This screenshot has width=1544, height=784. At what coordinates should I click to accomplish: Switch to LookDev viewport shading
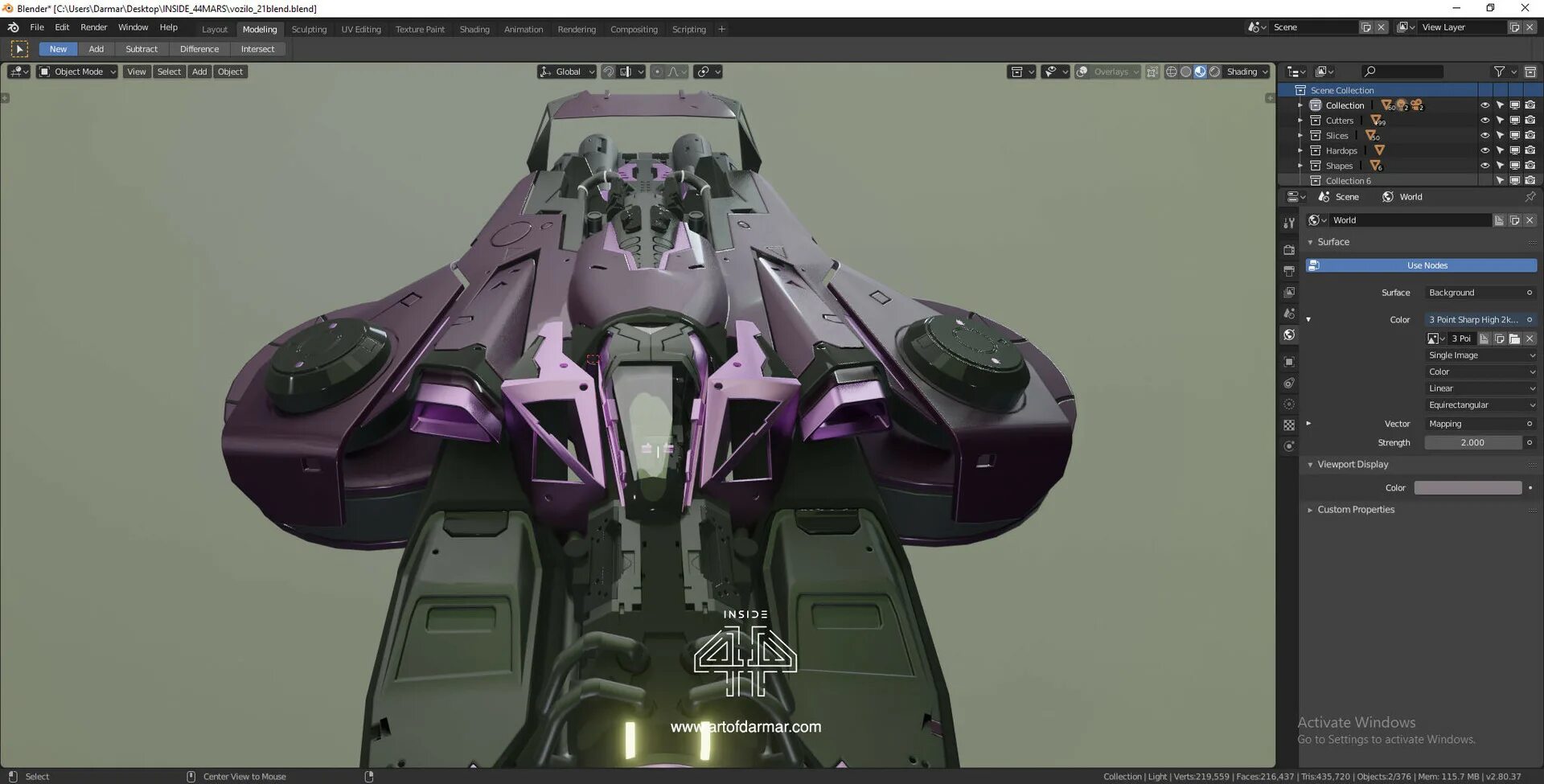coord(1200,72)
